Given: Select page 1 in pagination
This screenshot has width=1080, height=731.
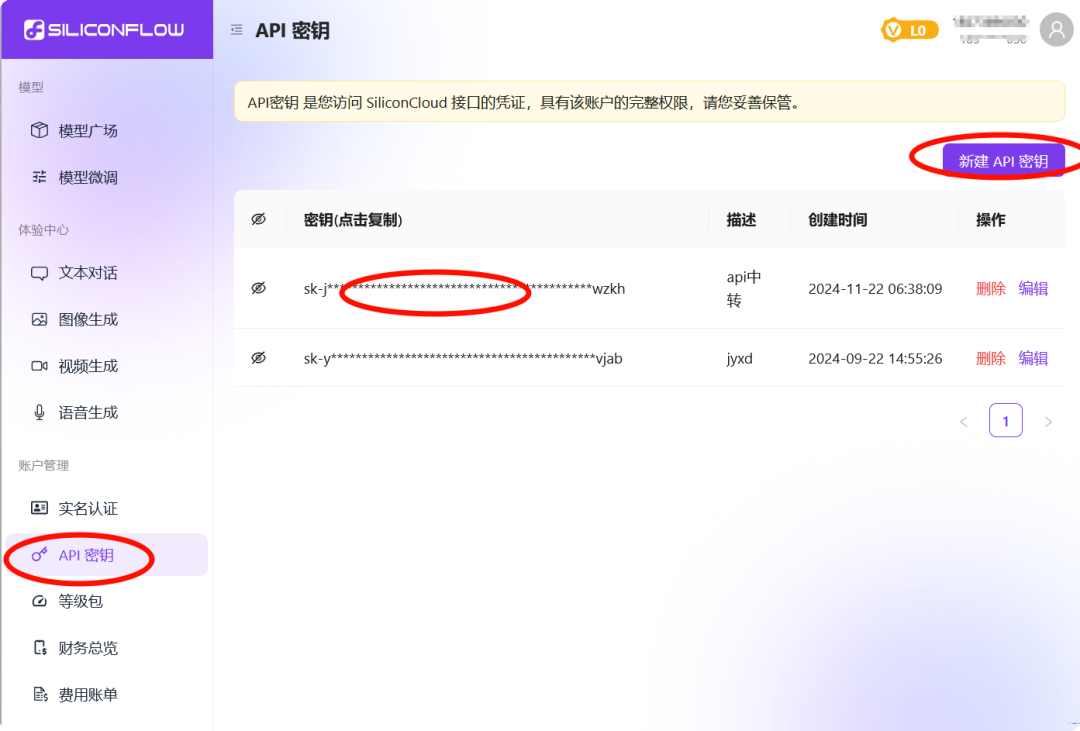Looking at the screenshot, I should pos(1006,420).
